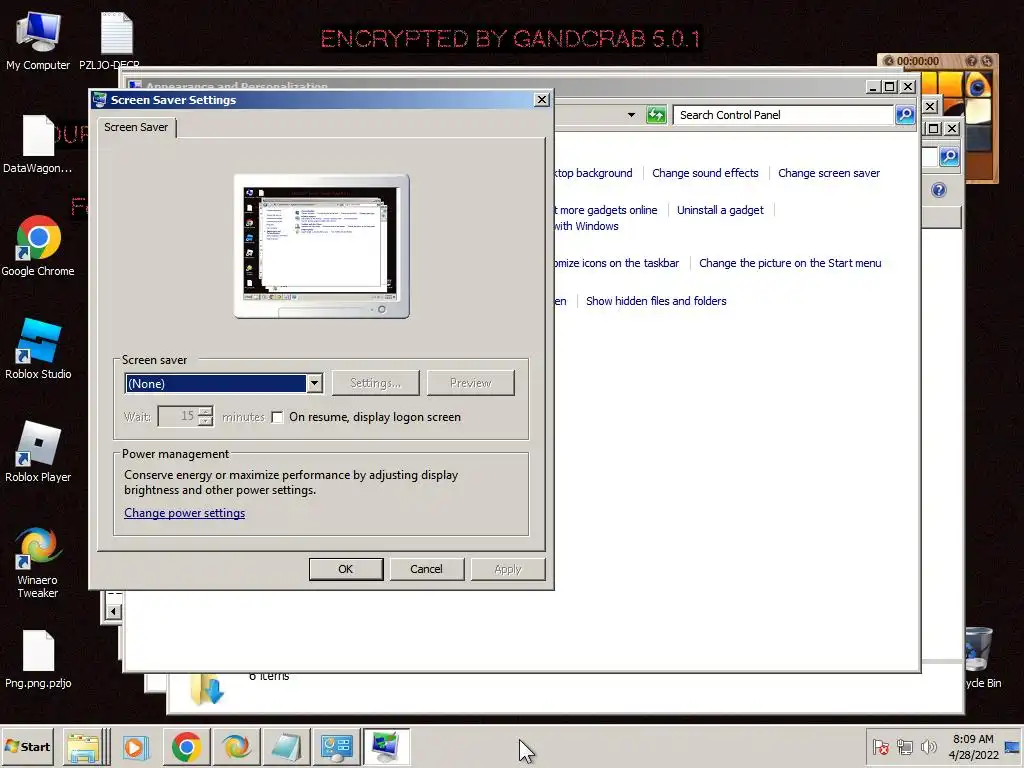Screen dimensions: 1024x768
Task: Maximize the Appearance and Personalization window
Action: click(889, 86)
